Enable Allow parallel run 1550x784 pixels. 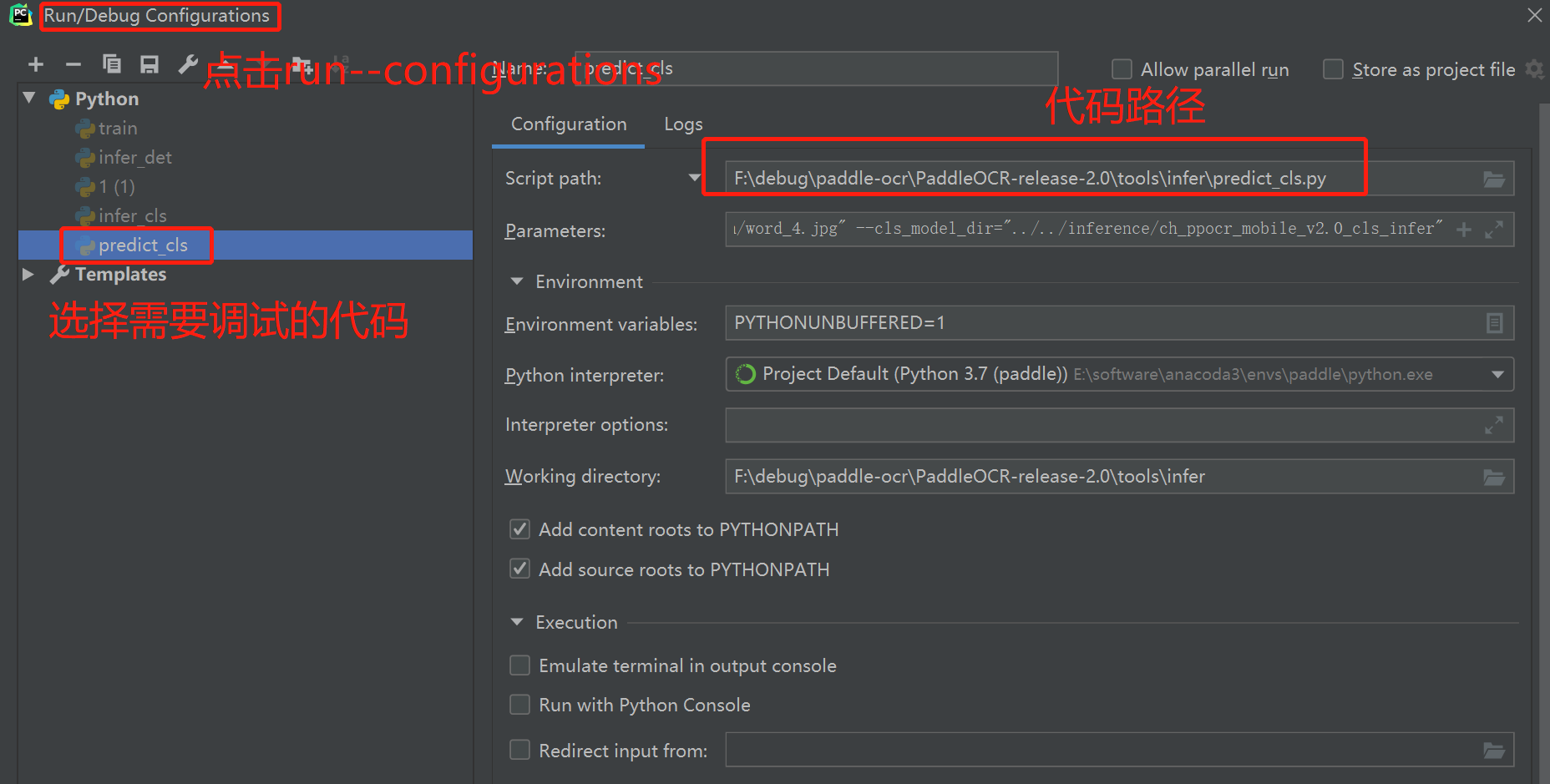tap(1122, 69)
